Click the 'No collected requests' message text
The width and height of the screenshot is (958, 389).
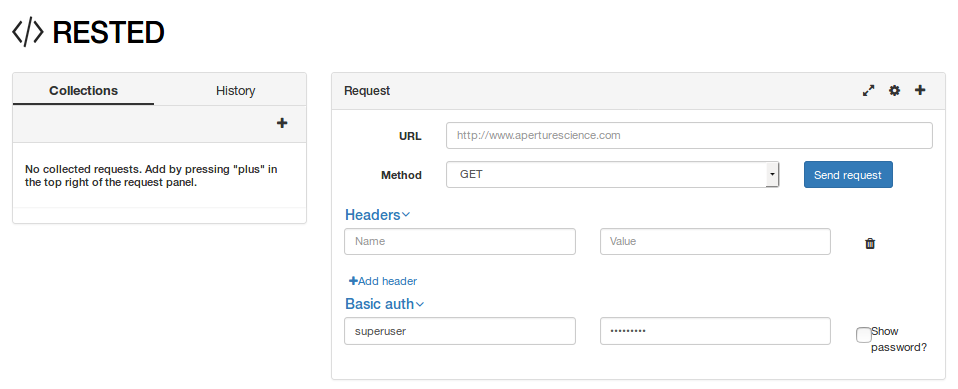tap(151, 176)
